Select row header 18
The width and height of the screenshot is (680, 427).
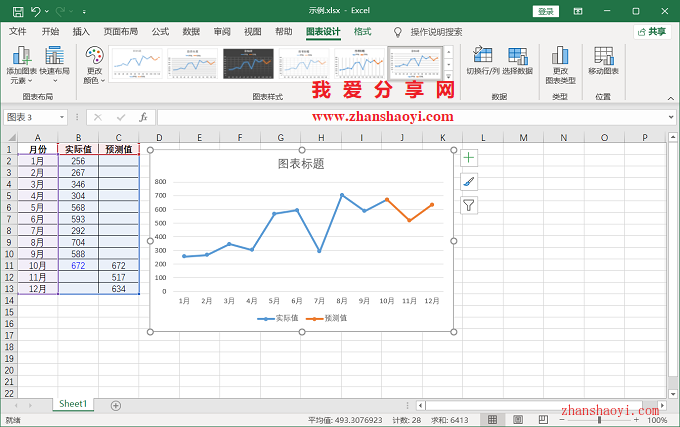tap(9, 347)
